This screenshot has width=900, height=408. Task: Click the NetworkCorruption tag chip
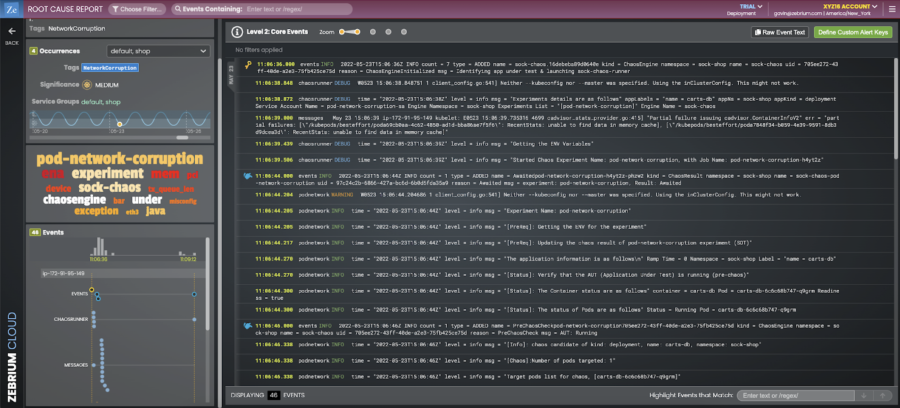(110, 68)
